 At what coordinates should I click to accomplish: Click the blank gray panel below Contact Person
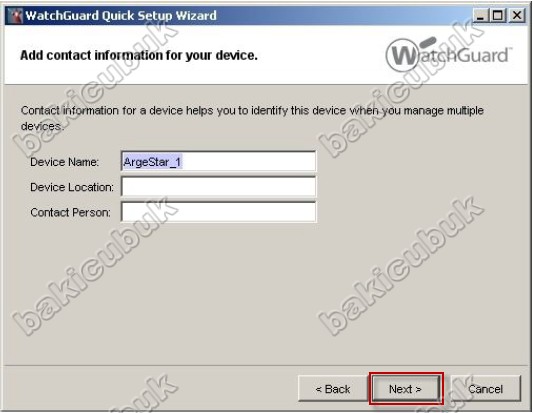[266, 292]
